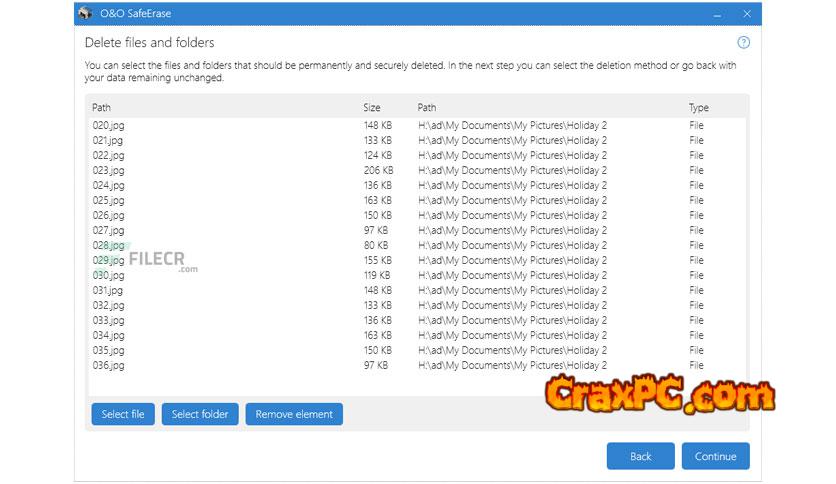The width and height of the screenshot is (836, 484).
Task: Open the help question mark icon
Action: [743, 43]
